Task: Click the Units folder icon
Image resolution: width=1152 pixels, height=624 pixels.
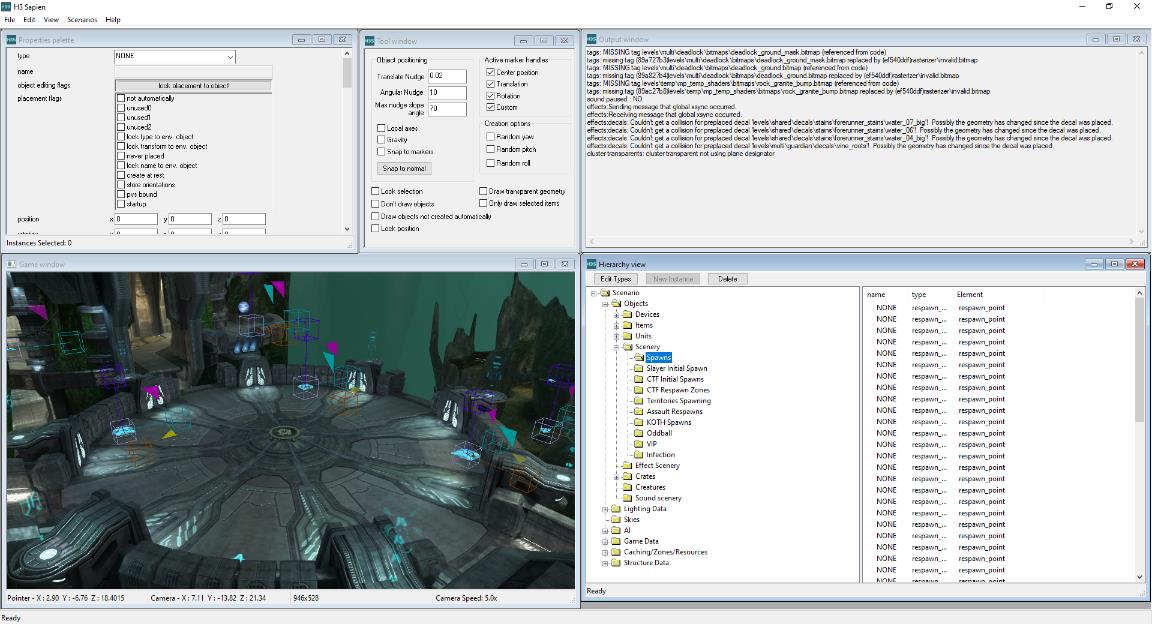Action: click(x=627, y=336)
